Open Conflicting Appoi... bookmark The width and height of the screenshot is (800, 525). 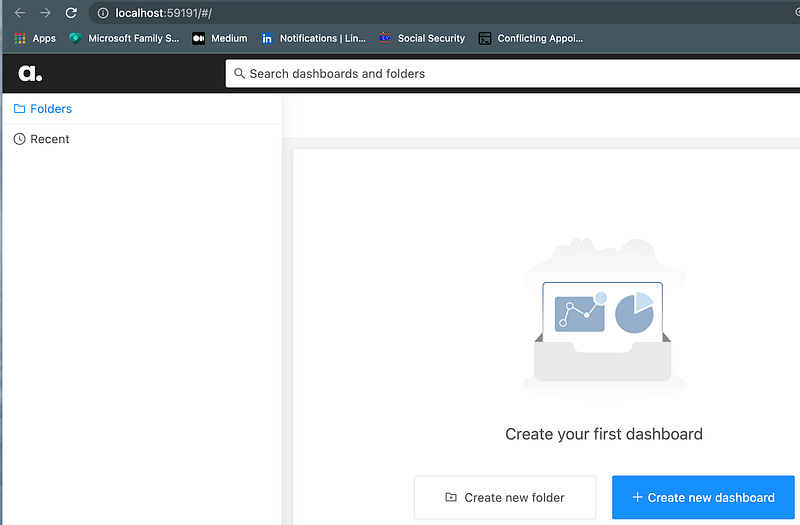point(531,38)
